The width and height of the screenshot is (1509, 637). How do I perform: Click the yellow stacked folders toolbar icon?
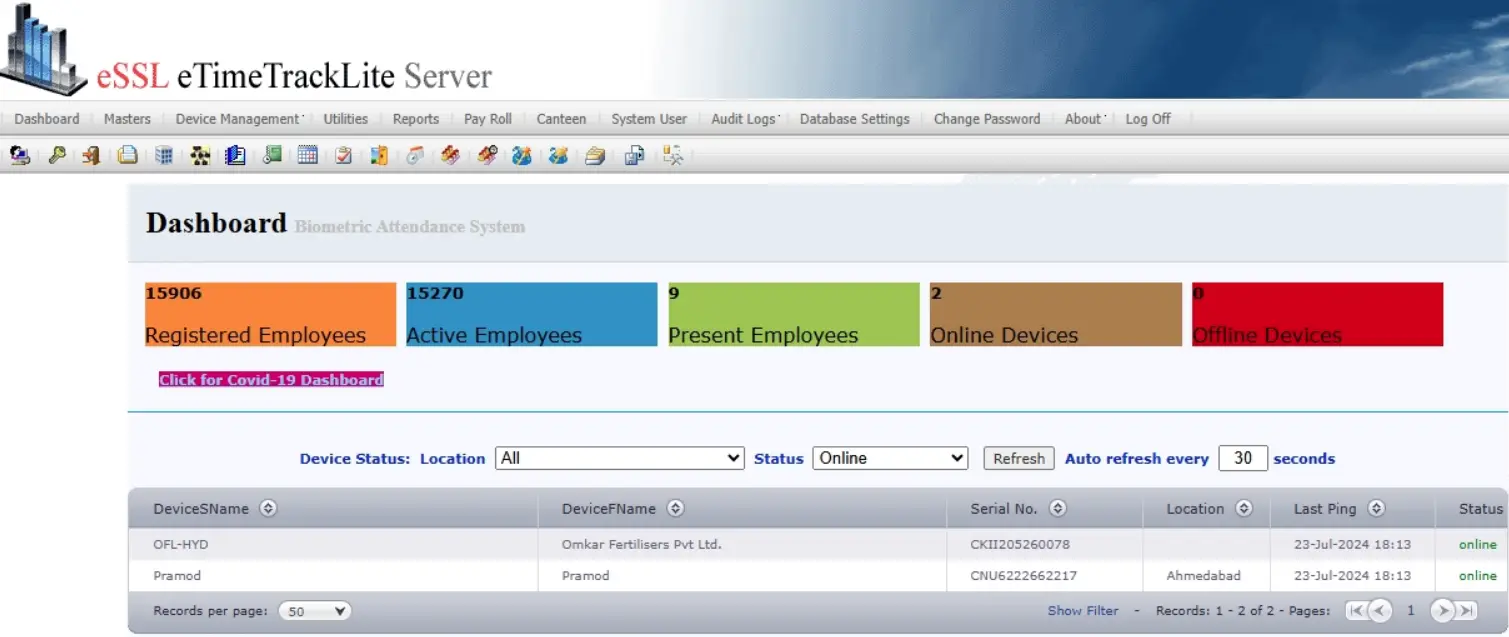(595, 155)
